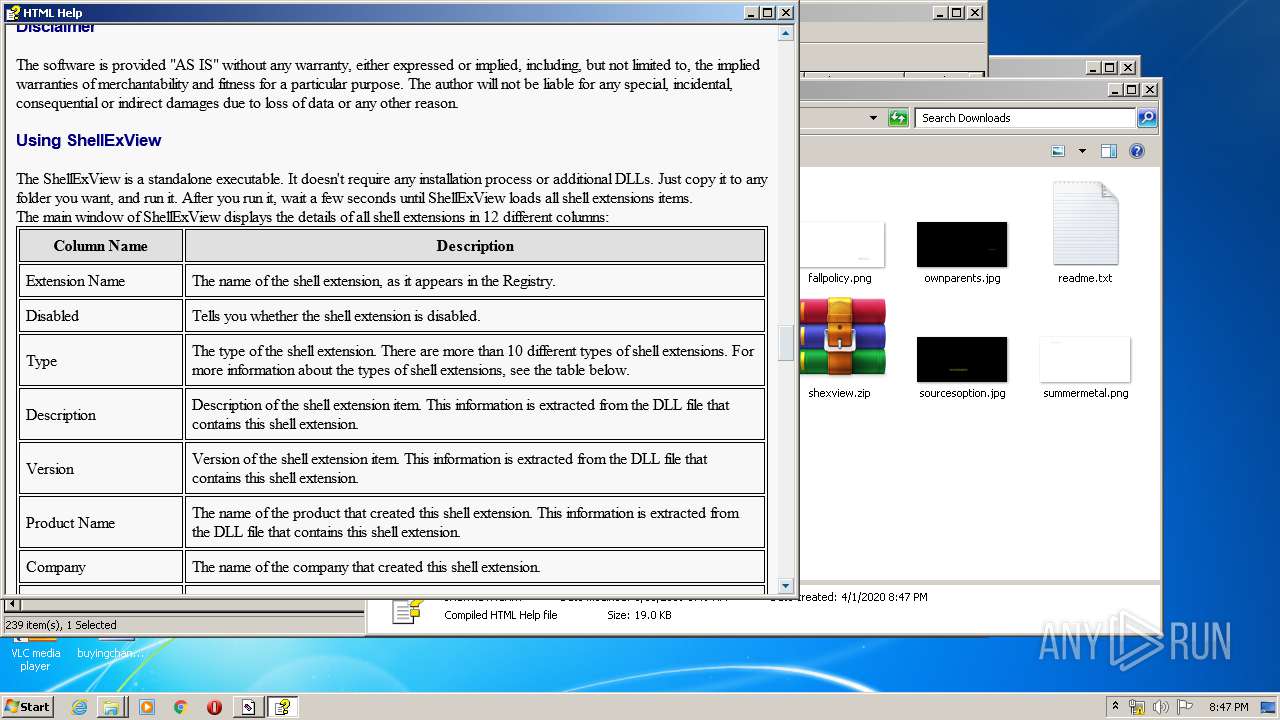The width and height of the screenshot is (1280, 720).
Task: Click the HTML Help scrollbar up arrow
Action: pyautogui.click(x=786, y=32)
